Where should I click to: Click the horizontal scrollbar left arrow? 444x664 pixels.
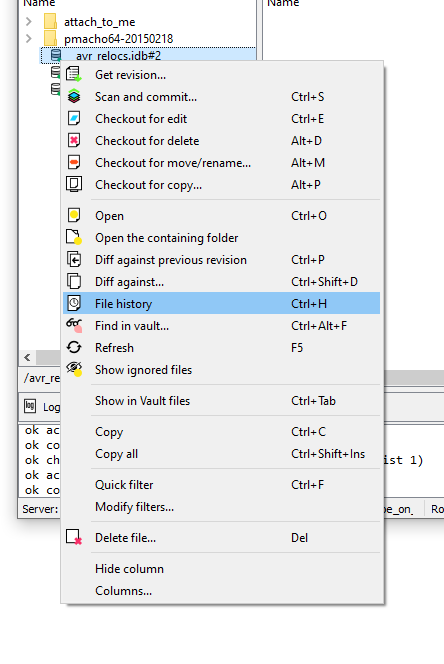(28, 357)
